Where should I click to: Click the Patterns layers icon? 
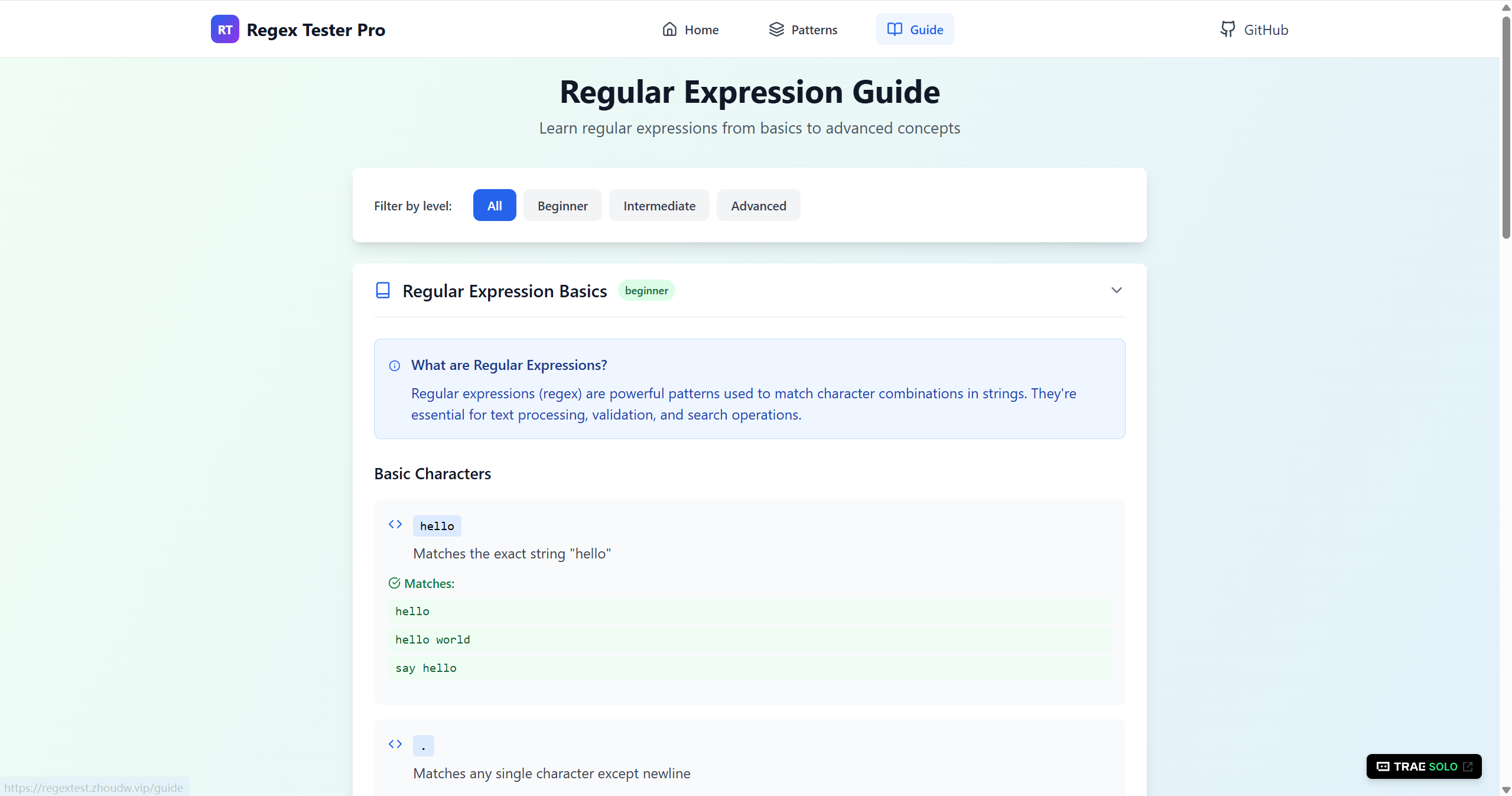(x=775, y=29)
